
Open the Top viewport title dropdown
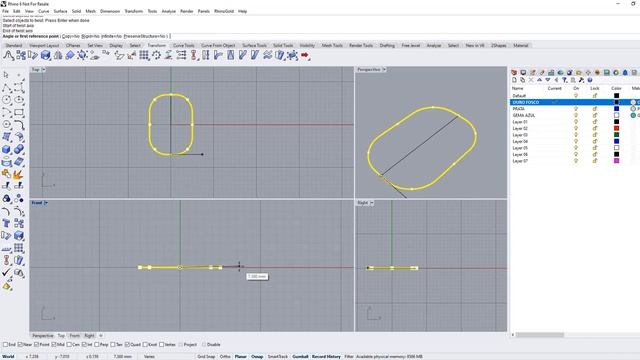(x=44, y=69)
